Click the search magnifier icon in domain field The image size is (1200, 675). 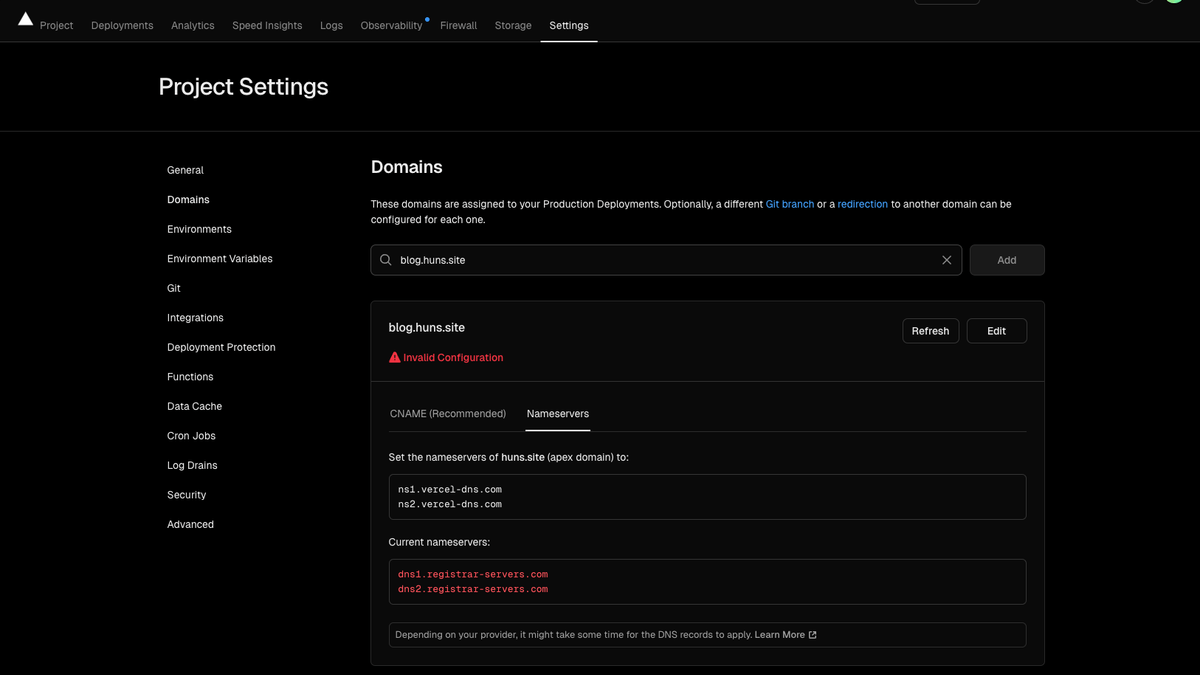pos(386,260)
